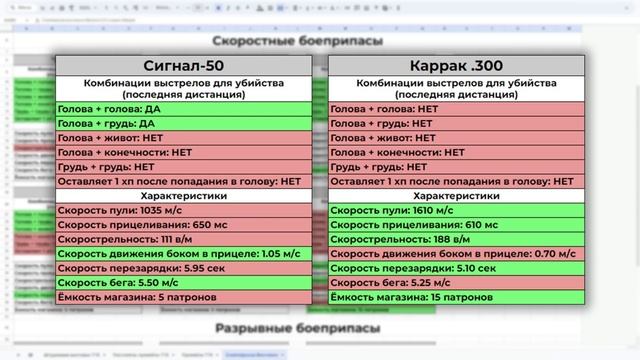Select 'Скорострельность: 111 в/м' cell
The width and height of the screenshot is (640, 360).
tap(184, 240)
